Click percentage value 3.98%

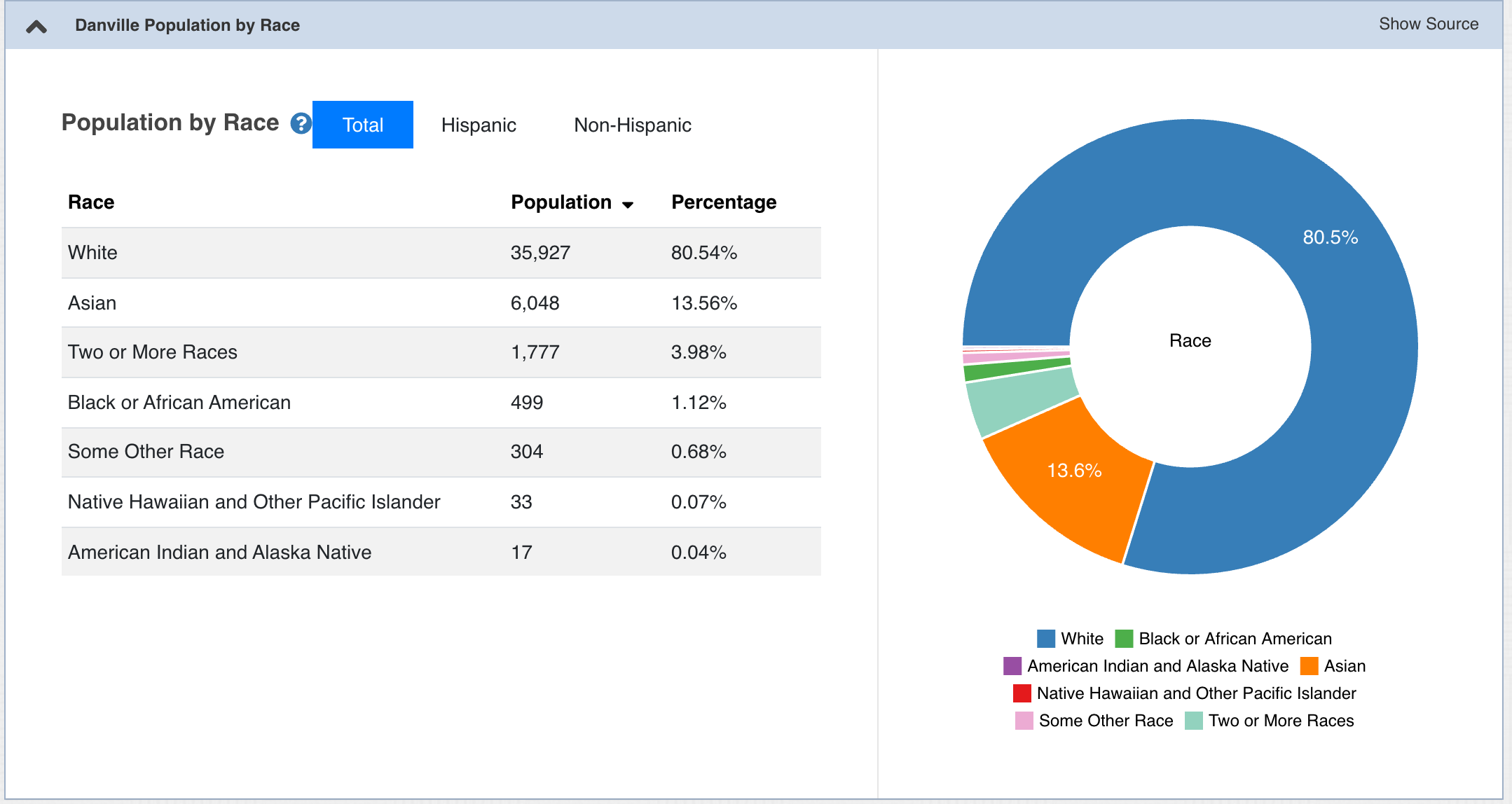699,352
